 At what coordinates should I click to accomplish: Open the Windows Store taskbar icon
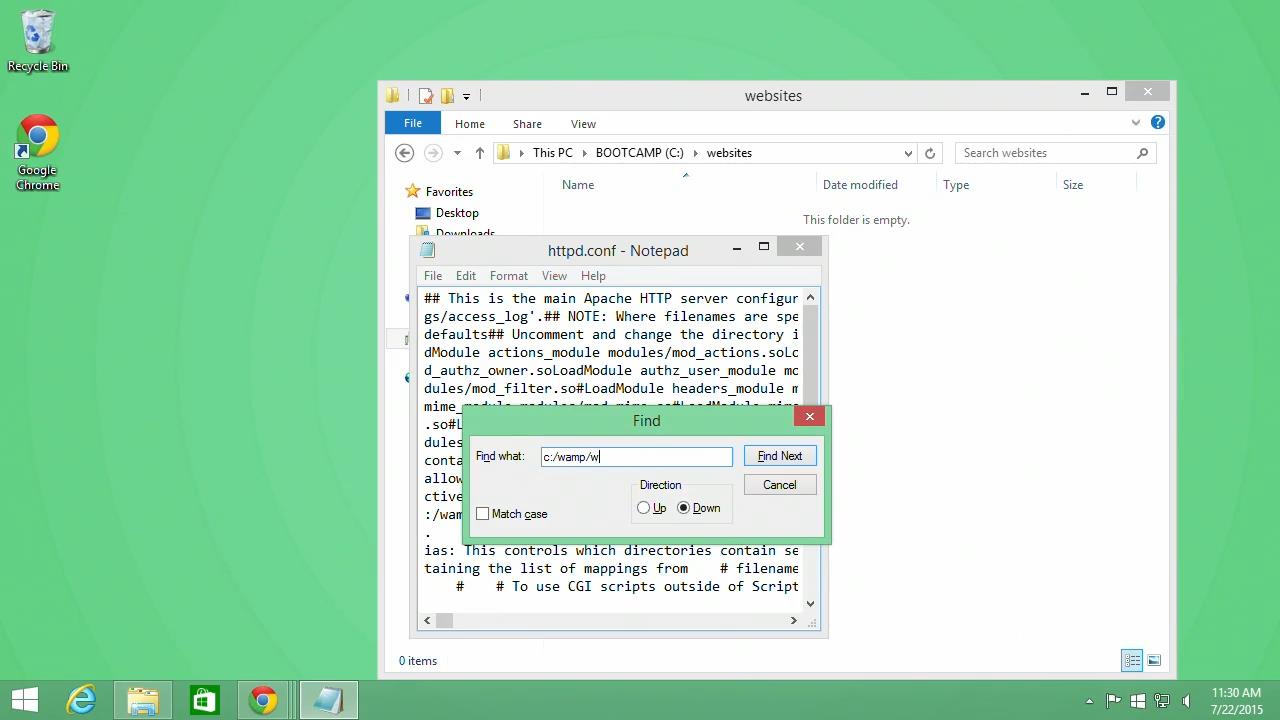pyautogui.click(x=204, y=700)
